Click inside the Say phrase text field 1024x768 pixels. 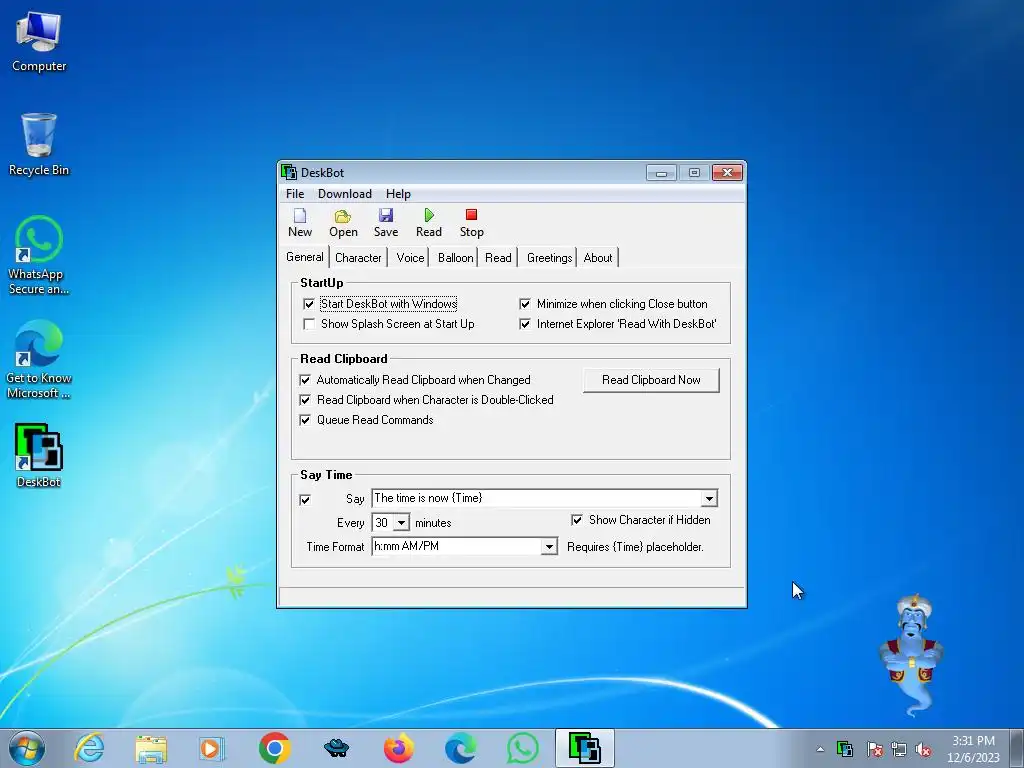click(x=537, y=498)
